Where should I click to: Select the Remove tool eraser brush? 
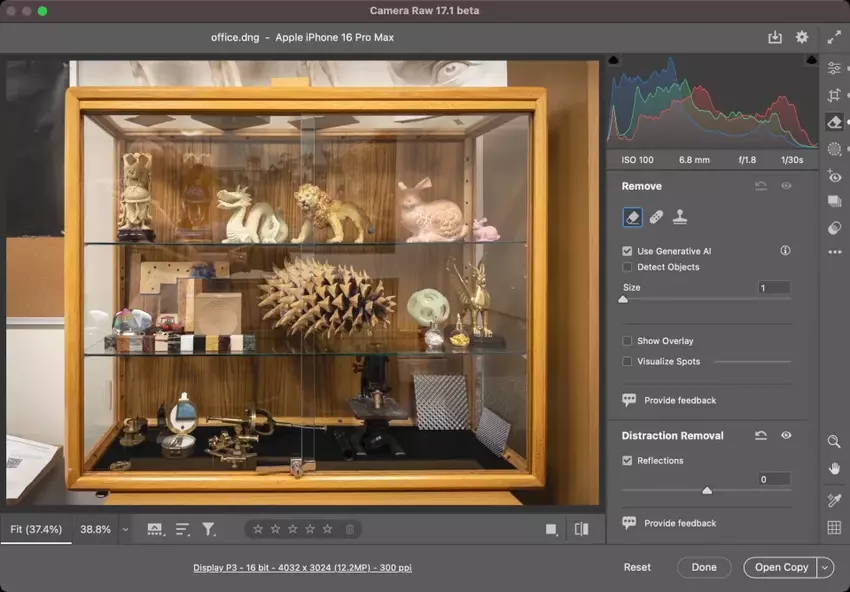[633, 216]
